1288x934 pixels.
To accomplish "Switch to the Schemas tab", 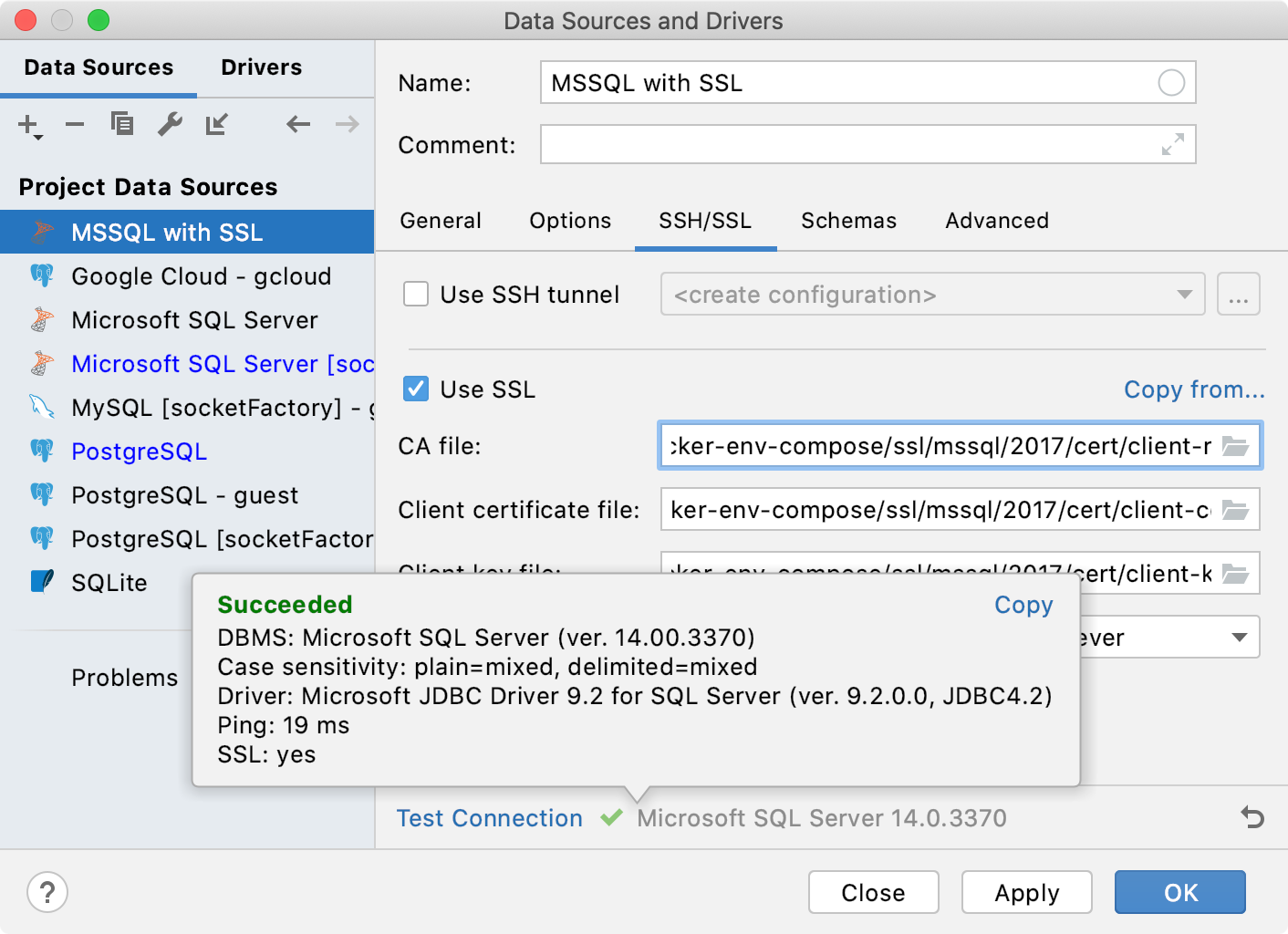I will coord(848,220).
